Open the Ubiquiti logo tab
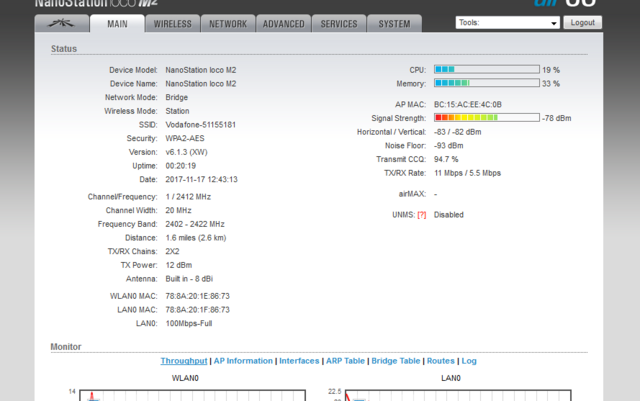 click(x=62, y=24)
